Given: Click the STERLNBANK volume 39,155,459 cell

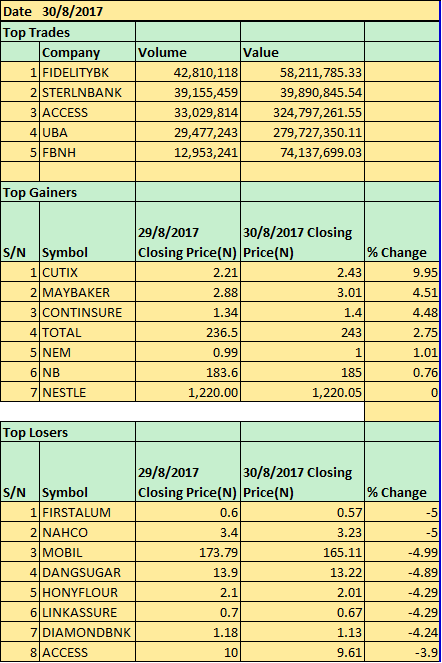Looking at the screenshot, I should [x=188, y=92].
